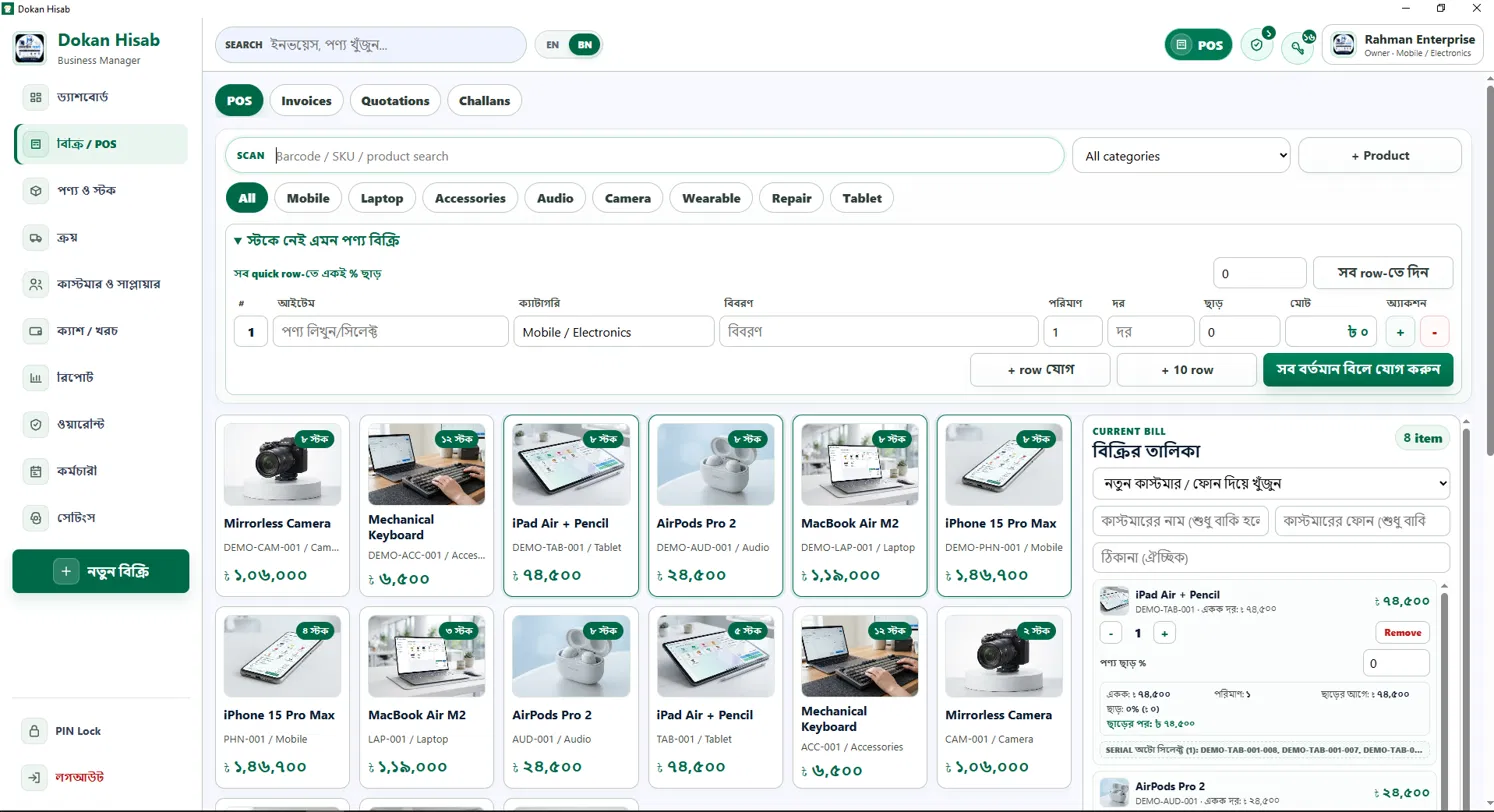Click + 10 row button
The width and height of the screenshot is (1494, 812).
pos(1187,370)
